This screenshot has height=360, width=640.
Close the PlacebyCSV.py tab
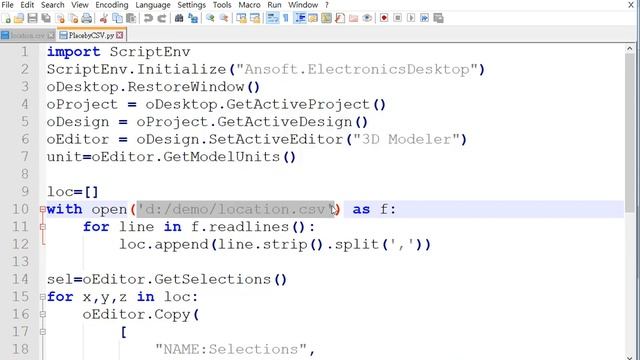[120, 35]
